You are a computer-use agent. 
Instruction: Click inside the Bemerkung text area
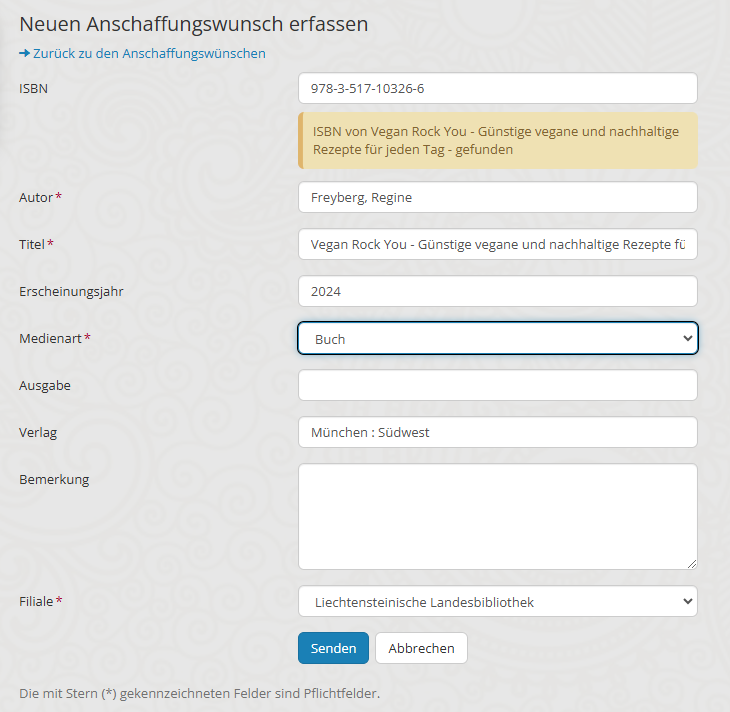tap(497, 516)
